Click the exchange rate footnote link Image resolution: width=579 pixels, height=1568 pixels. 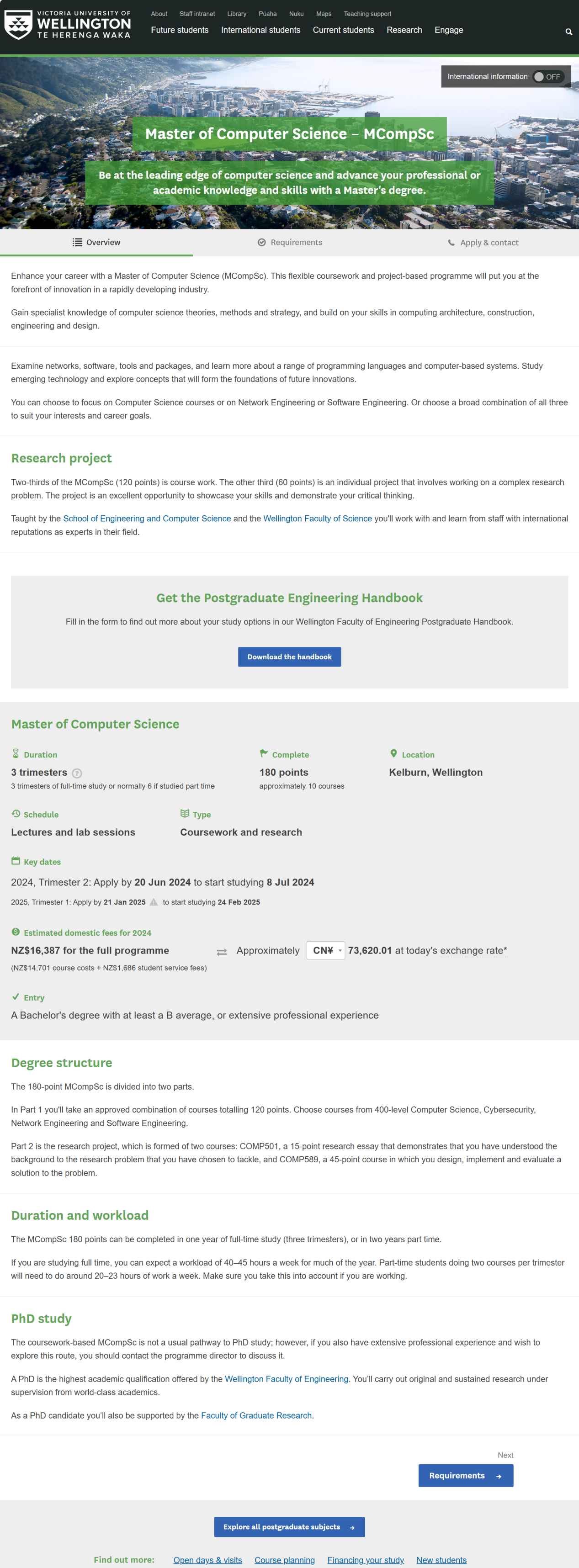click(x=473, y=950)
